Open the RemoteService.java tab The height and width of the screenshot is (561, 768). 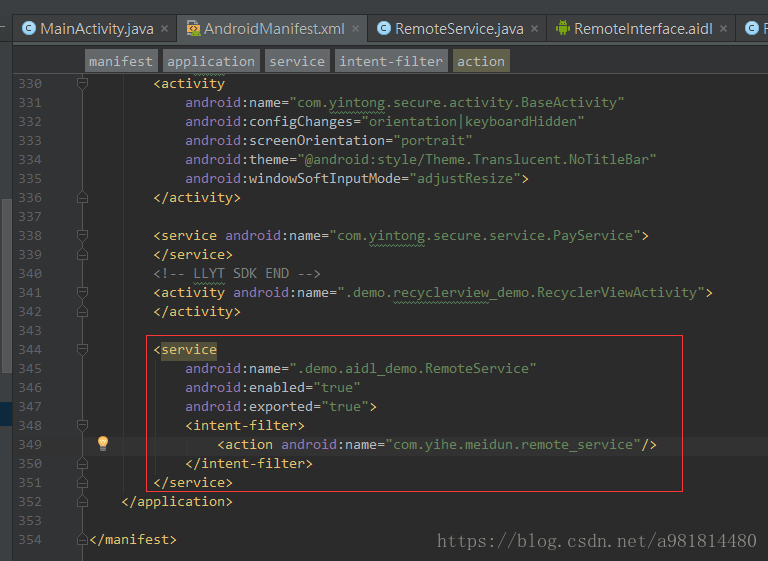(x=458, y=29)
